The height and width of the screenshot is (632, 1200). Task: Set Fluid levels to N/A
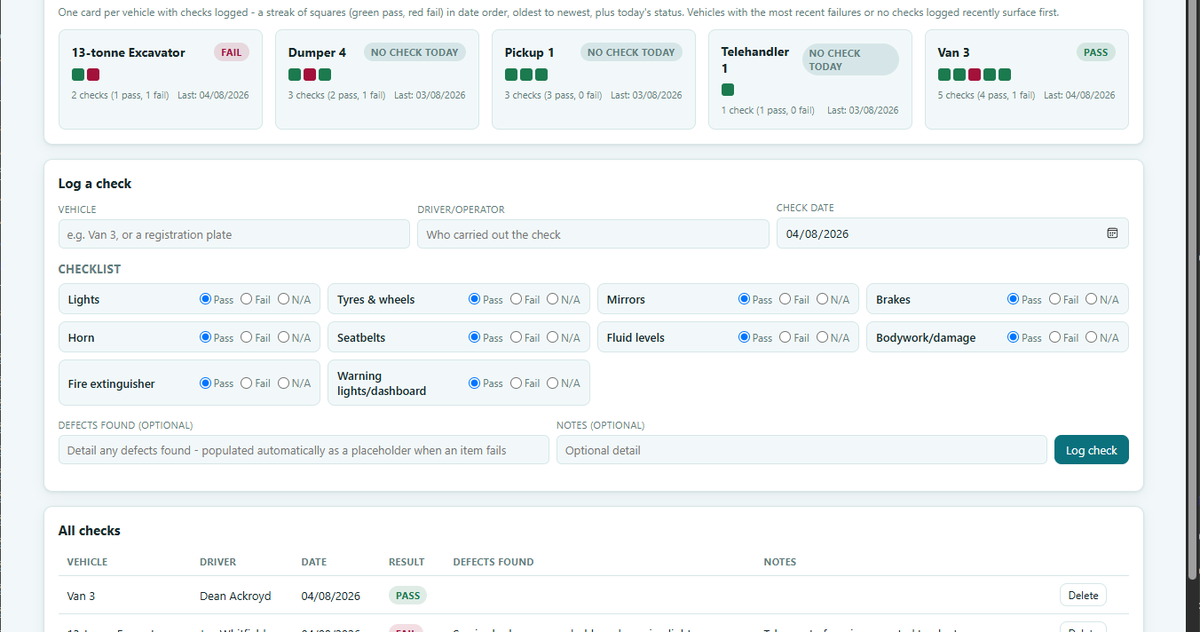click(x=822, y=337)
